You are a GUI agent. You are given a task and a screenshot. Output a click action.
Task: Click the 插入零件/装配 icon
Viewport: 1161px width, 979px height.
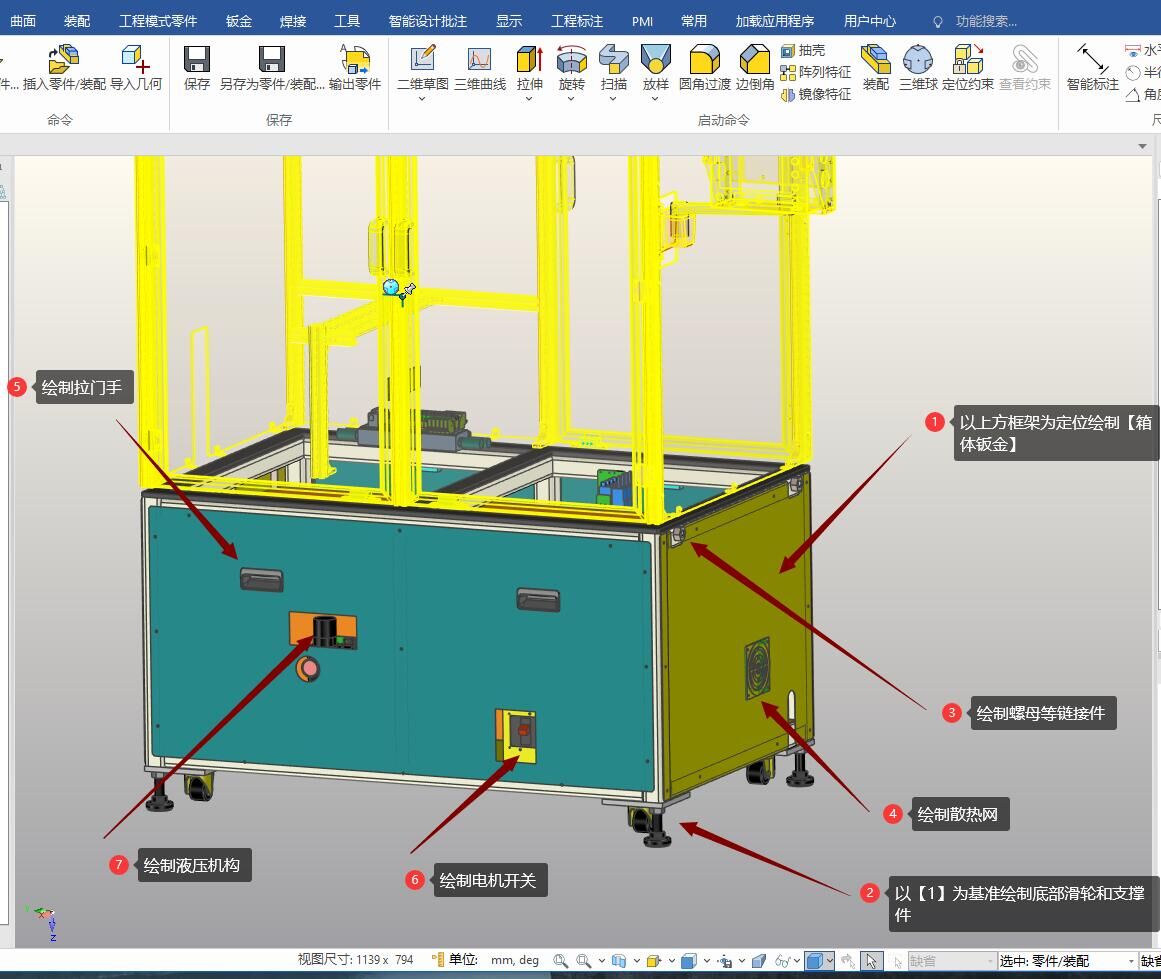(64, 62)
